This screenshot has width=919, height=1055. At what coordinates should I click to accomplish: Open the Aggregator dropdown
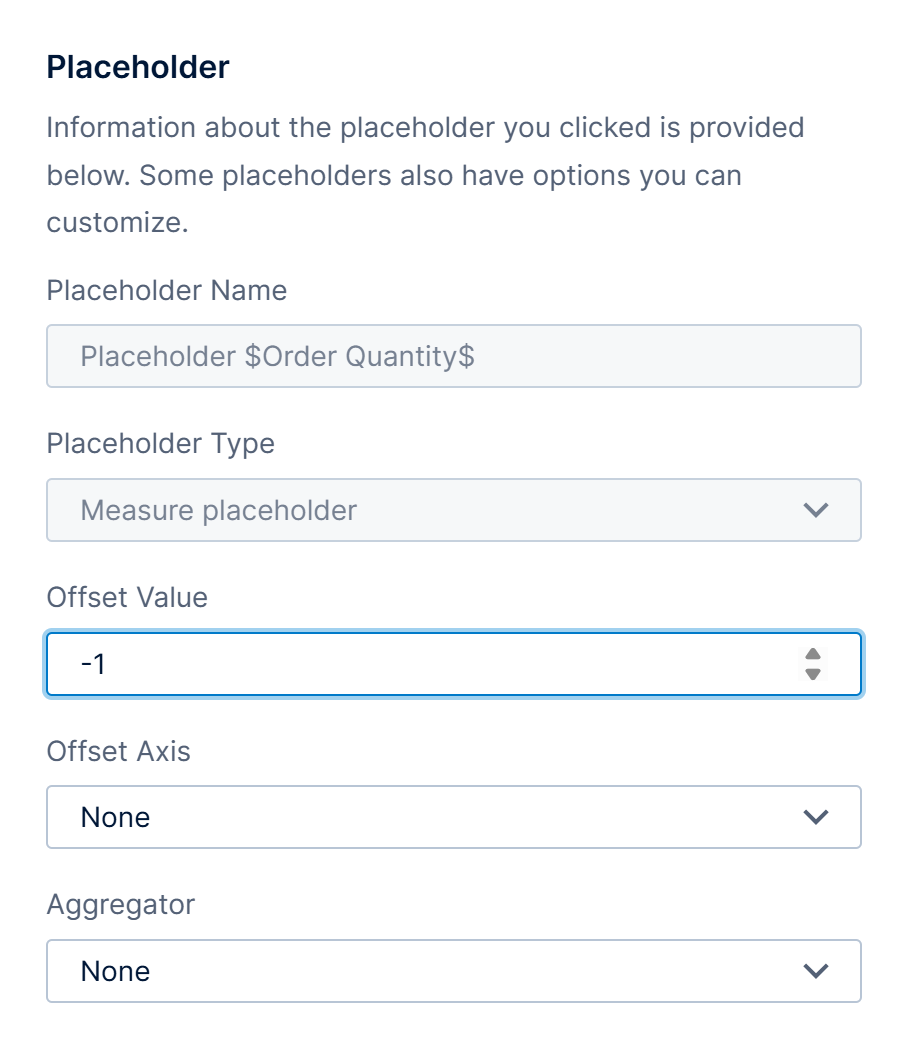click(x=453, y=971)
